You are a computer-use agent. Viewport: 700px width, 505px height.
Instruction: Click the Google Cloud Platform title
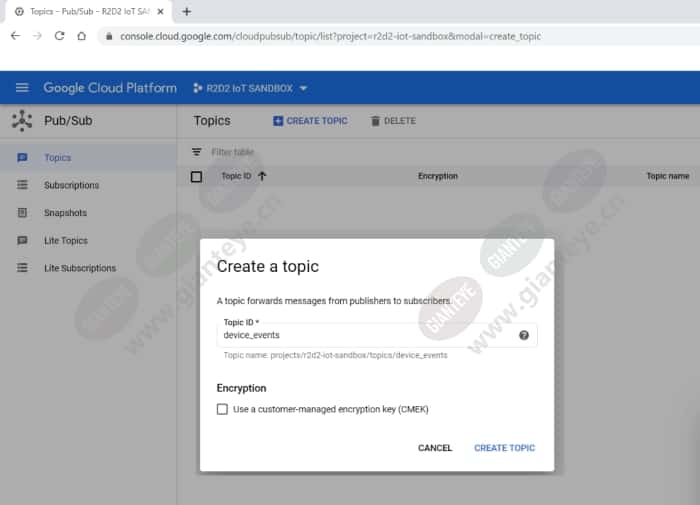110,88
